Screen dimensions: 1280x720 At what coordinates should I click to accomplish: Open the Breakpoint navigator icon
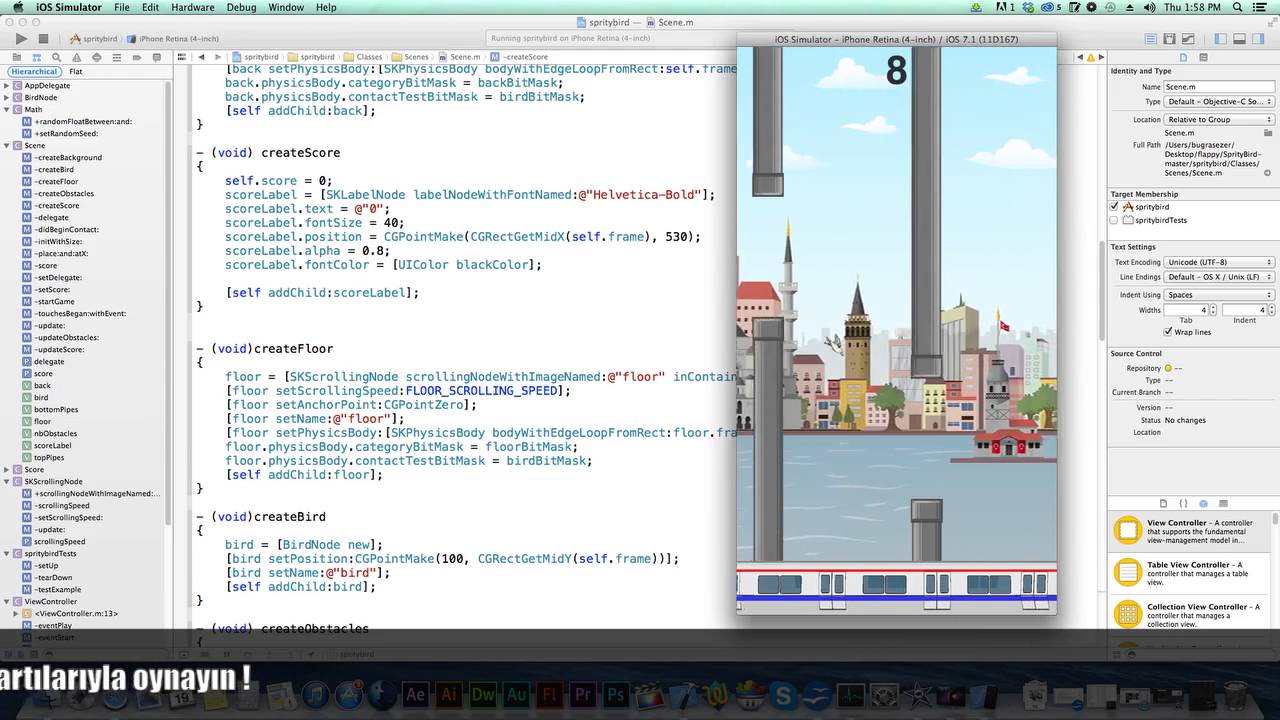pyautogui.click(x=138, y=58)
